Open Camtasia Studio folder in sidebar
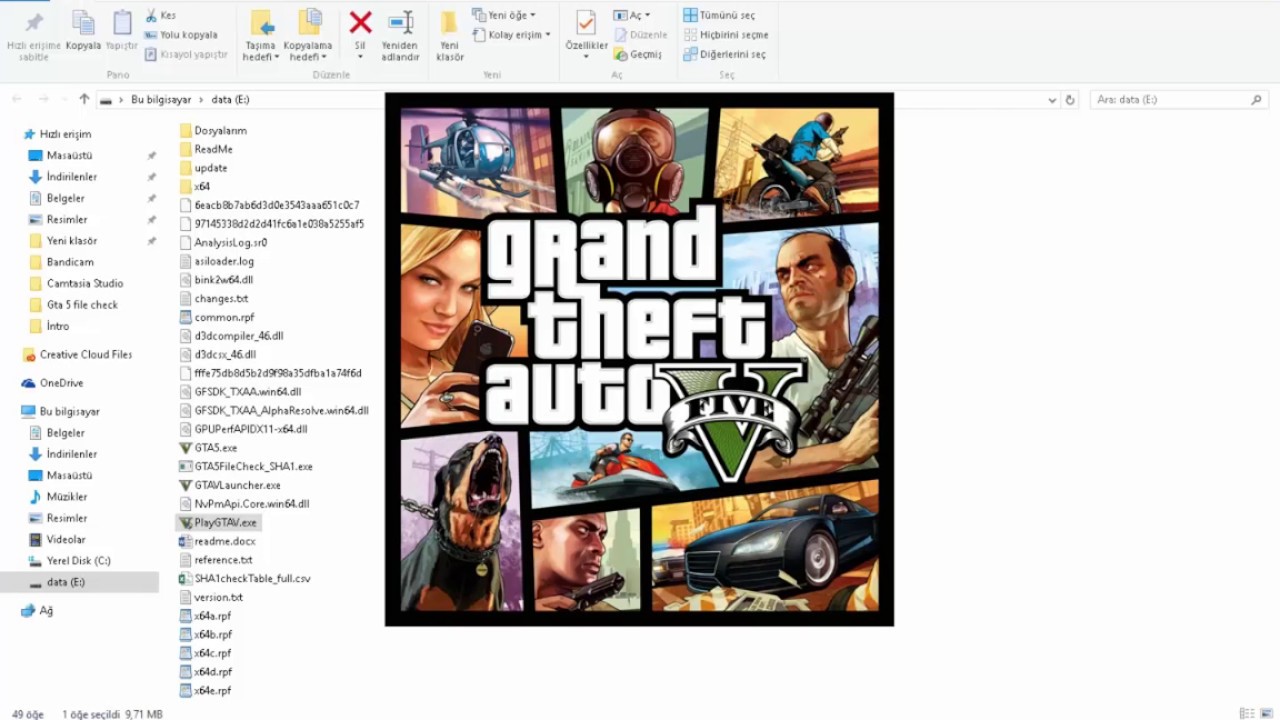The height and width of the screenshot is (720, 1280). [85, 283]
